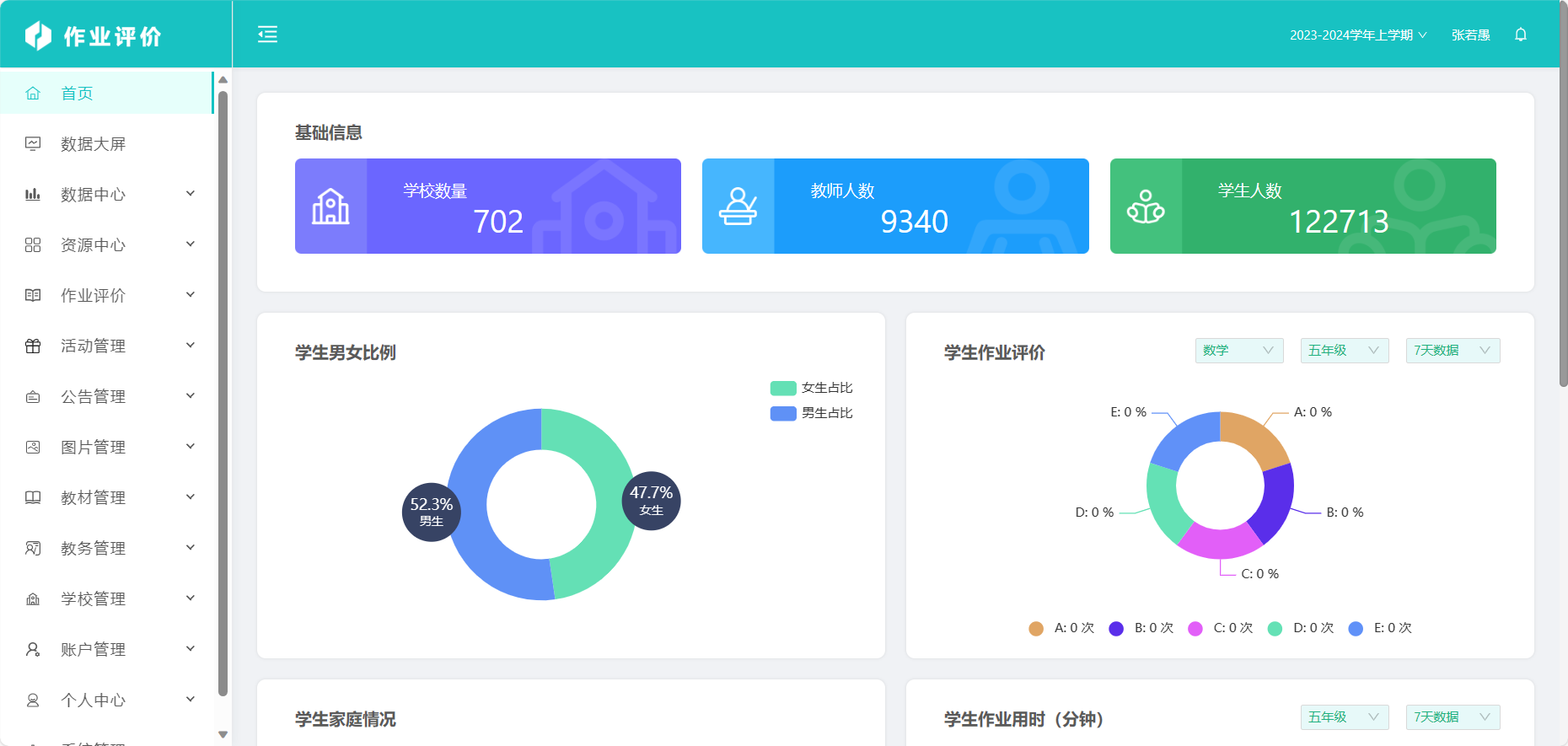1568x746 pixels.
Task: Click the school building icon on 学校数量 card
Action: pos(330,207)
